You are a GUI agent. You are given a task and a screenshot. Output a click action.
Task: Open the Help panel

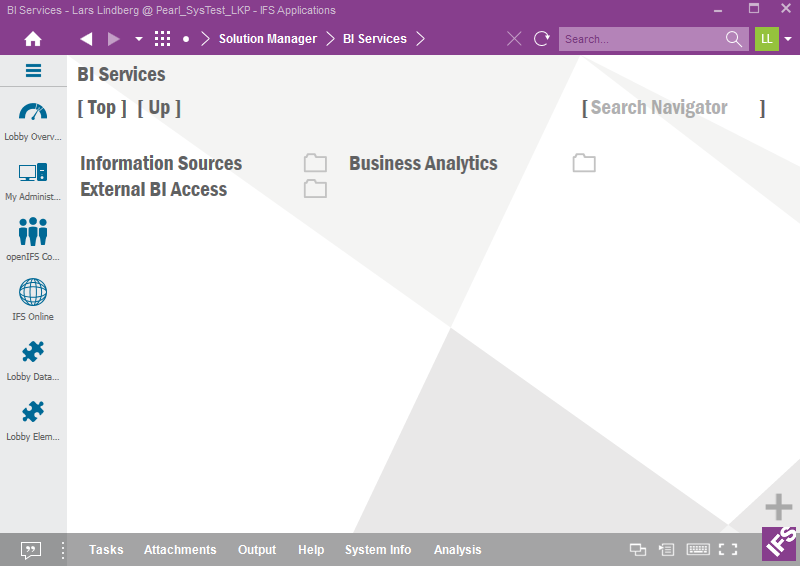(311, 550)
